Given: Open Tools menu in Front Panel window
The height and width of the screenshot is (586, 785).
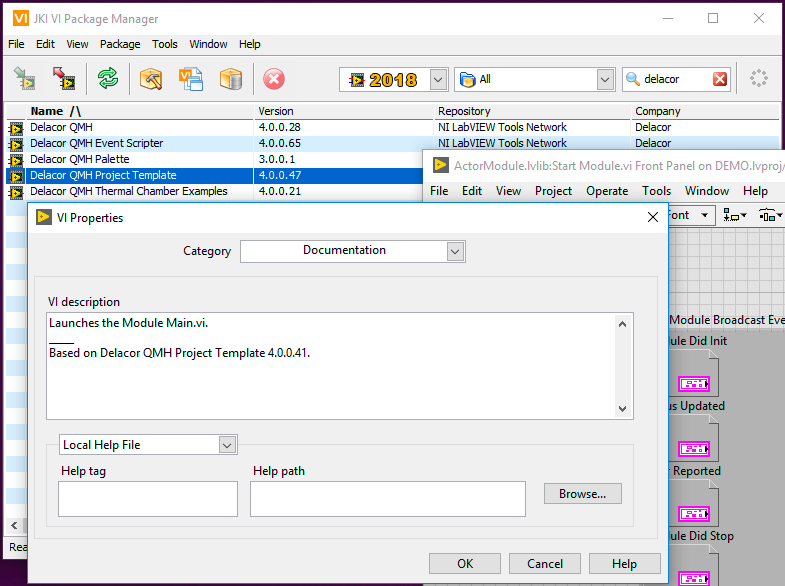Looking at the screenshot, I should point(656,191).
